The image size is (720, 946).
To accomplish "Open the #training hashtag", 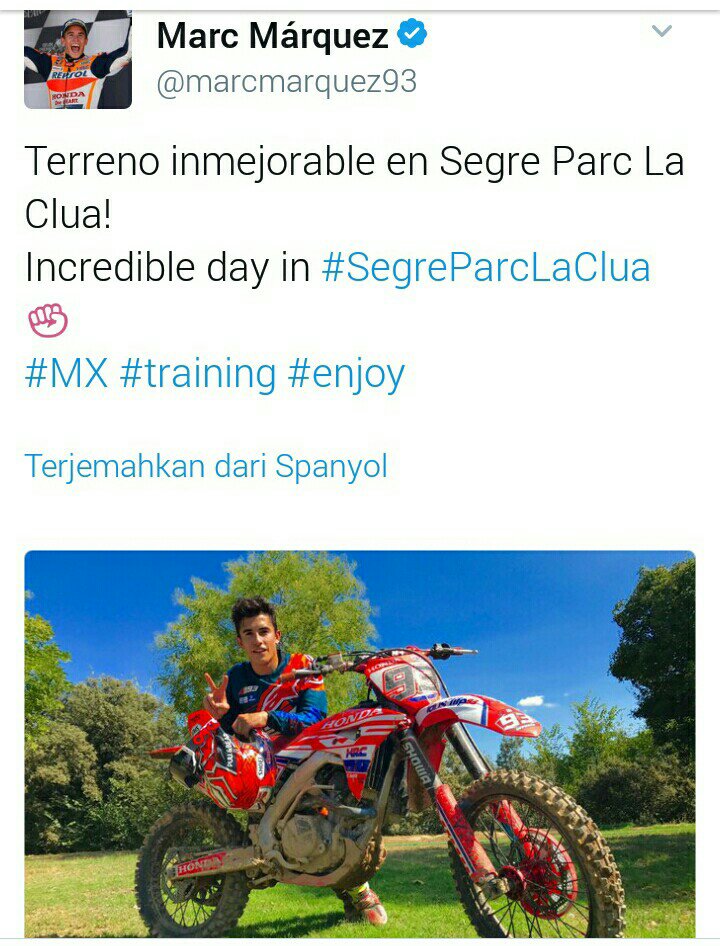I will 198,373.
